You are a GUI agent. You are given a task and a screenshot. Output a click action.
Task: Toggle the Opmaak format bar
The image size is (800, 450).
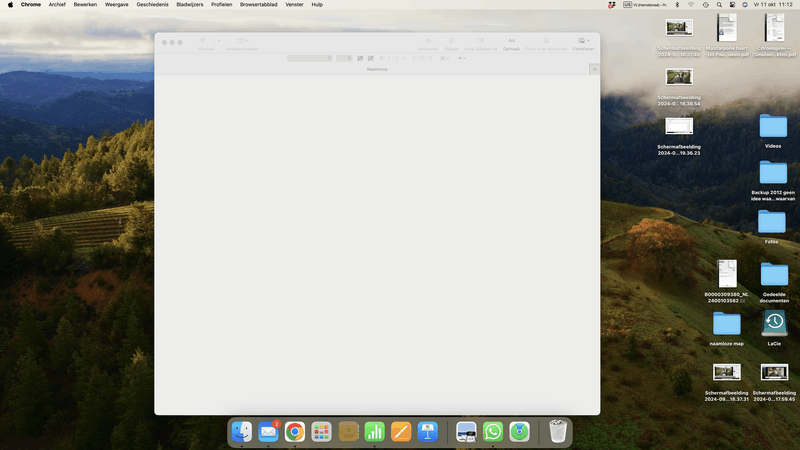pos(511,41)
